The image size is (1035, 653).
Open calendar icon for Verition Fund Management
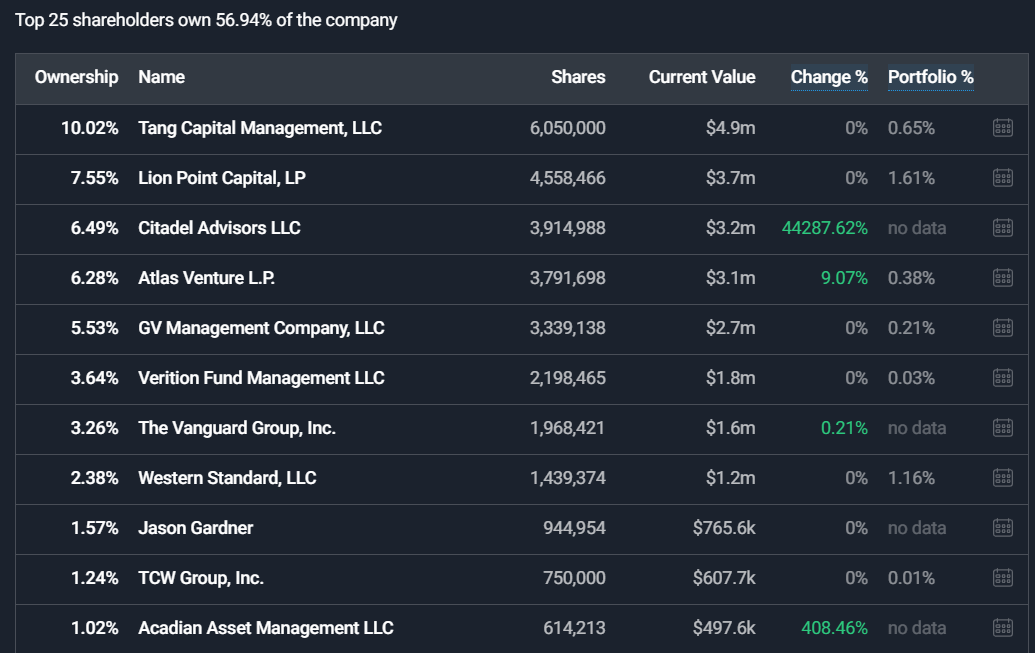point(1003,378)
